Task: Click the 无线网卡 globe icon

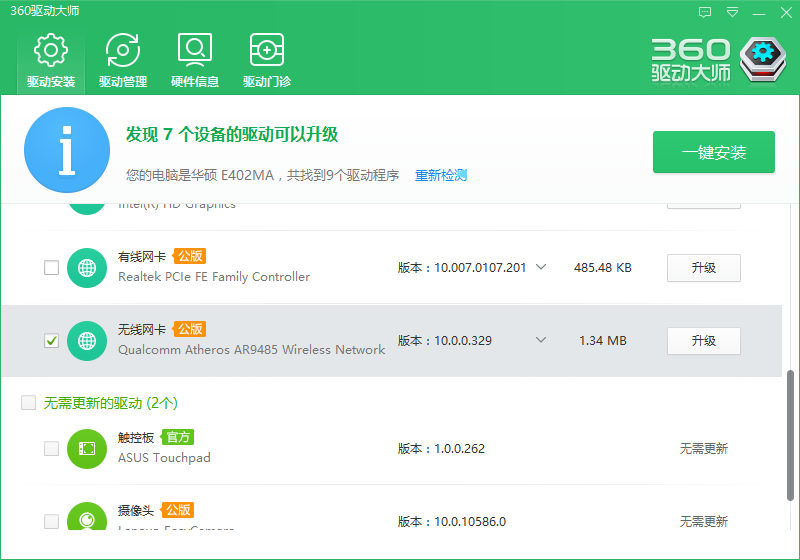Action: (x=87, y=341)
